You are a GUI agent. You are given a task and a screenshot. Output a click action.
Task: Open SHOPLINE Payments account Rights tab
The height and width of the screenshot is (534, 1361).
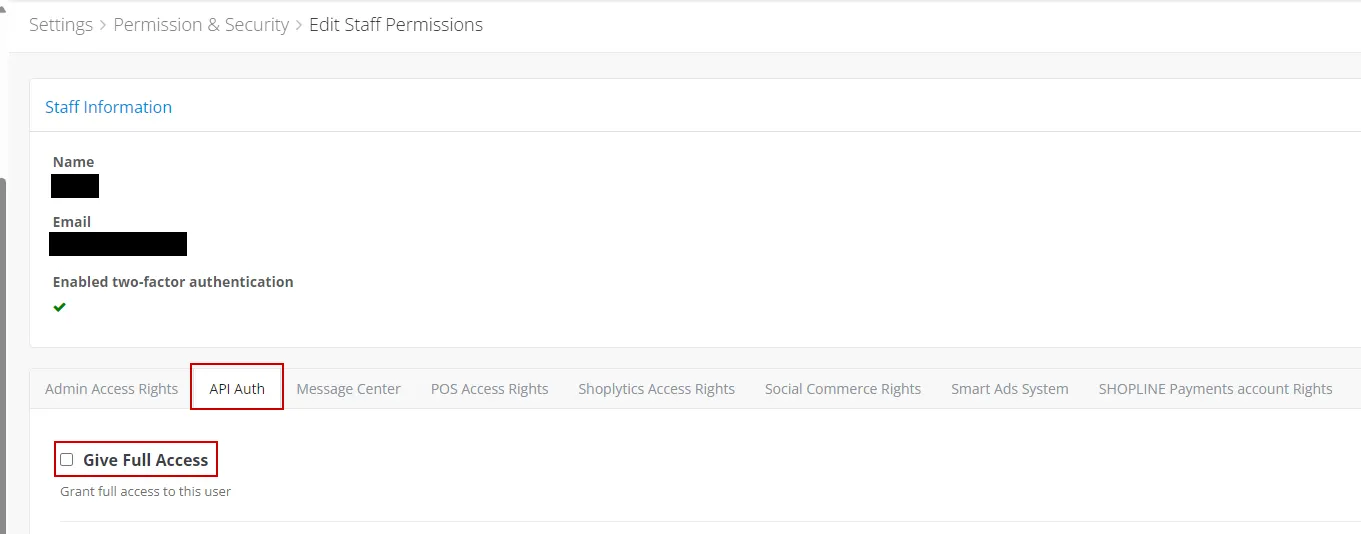click(x=1215, y=389)
